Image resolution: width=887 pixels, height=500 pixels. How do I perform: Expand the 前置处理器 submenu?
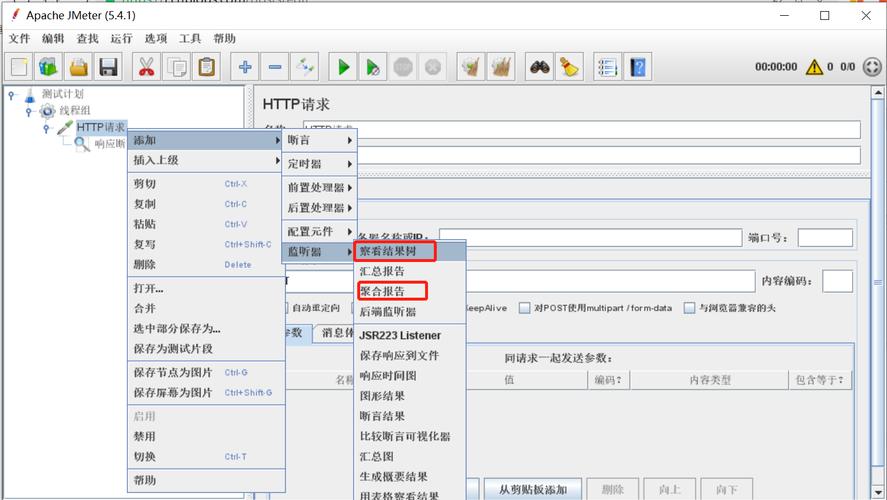[320, 188]
